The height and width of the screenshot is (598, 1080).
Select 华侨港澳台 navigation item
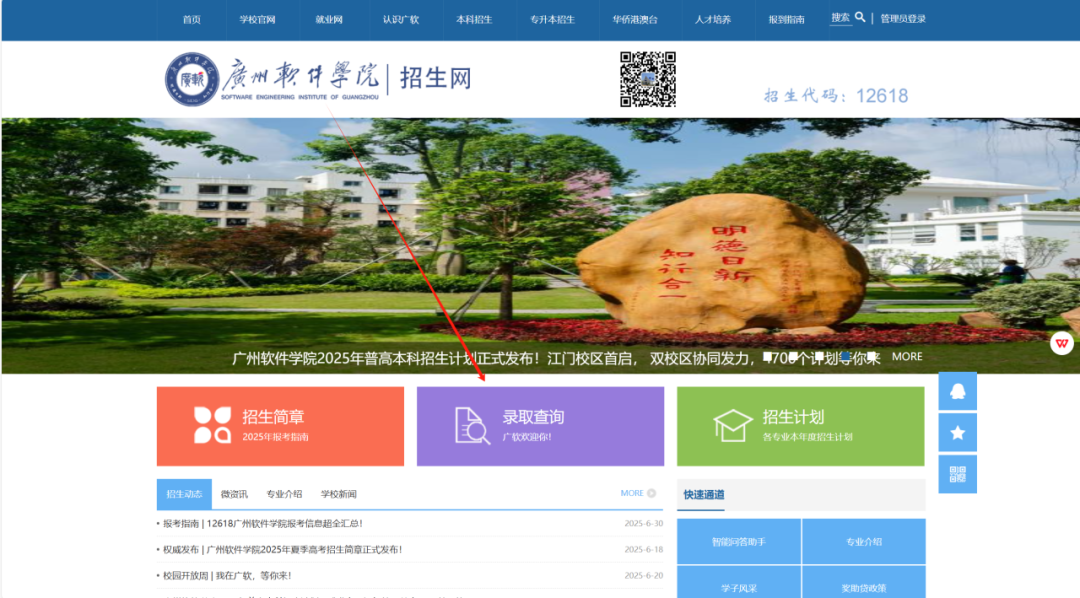click(635, 19)
